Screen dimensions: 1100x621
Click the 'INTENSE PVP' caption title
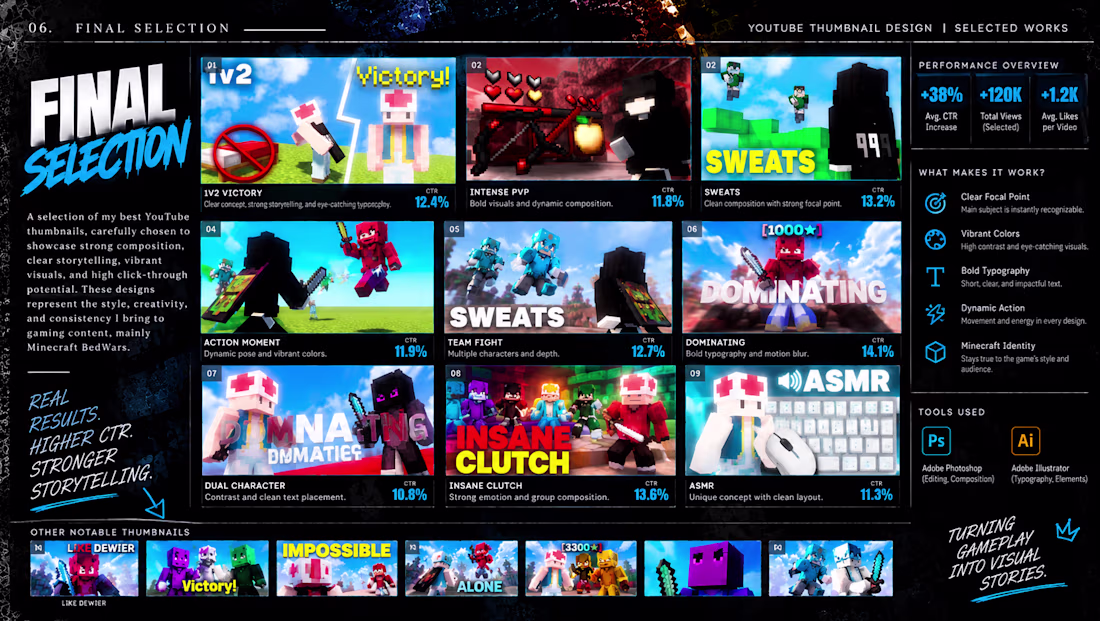pyautogui.click(x=499, y=192)
